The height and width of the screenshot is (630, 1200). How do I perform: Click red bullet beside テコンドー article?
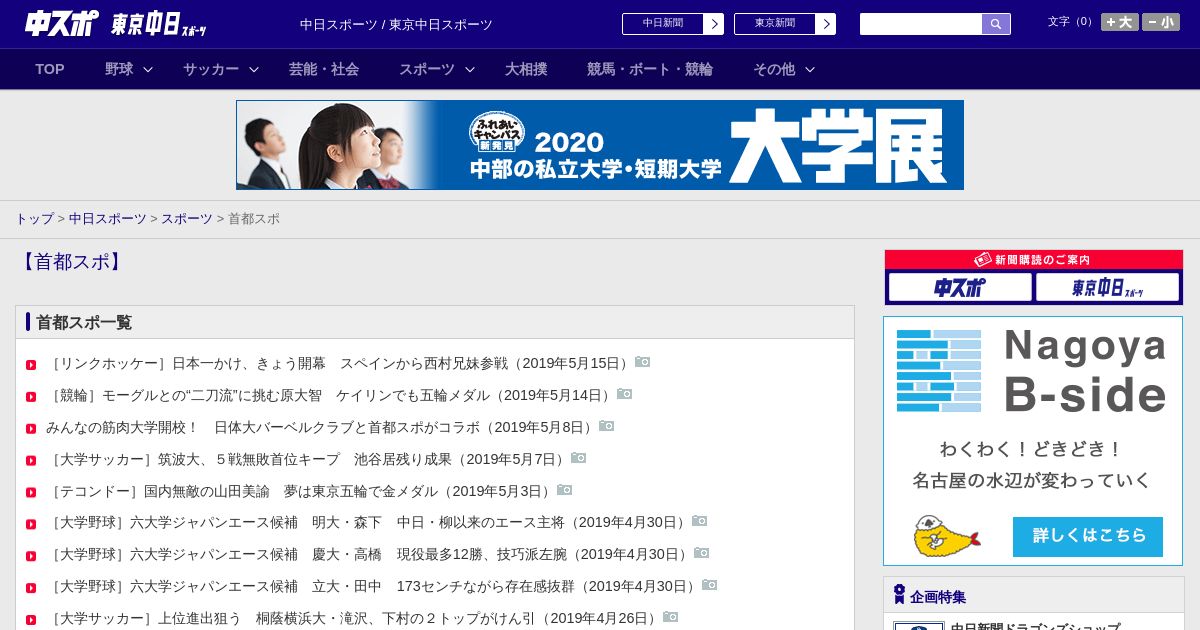[31, 493]
